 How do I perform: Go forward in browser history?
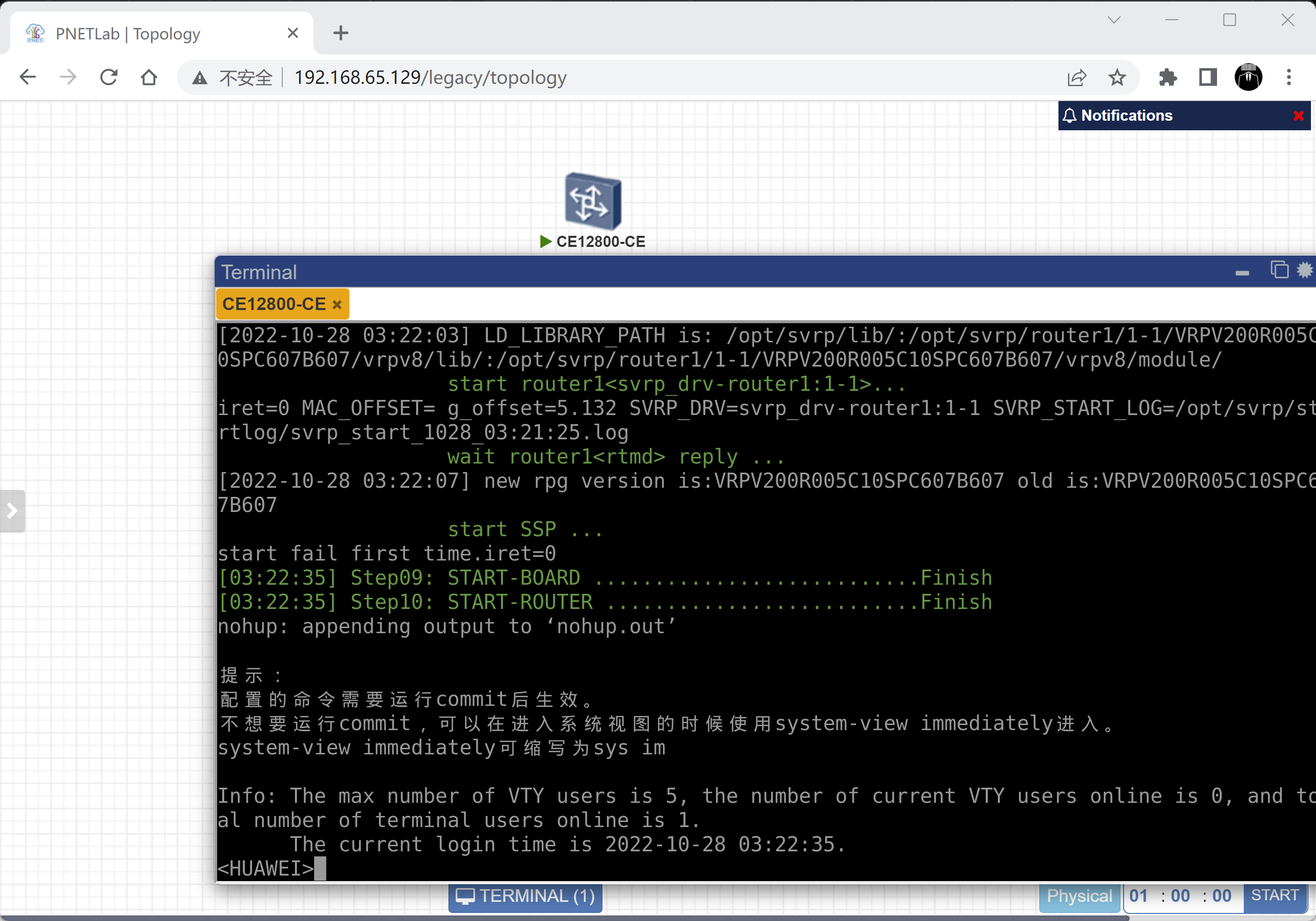(x=68, y=77)
